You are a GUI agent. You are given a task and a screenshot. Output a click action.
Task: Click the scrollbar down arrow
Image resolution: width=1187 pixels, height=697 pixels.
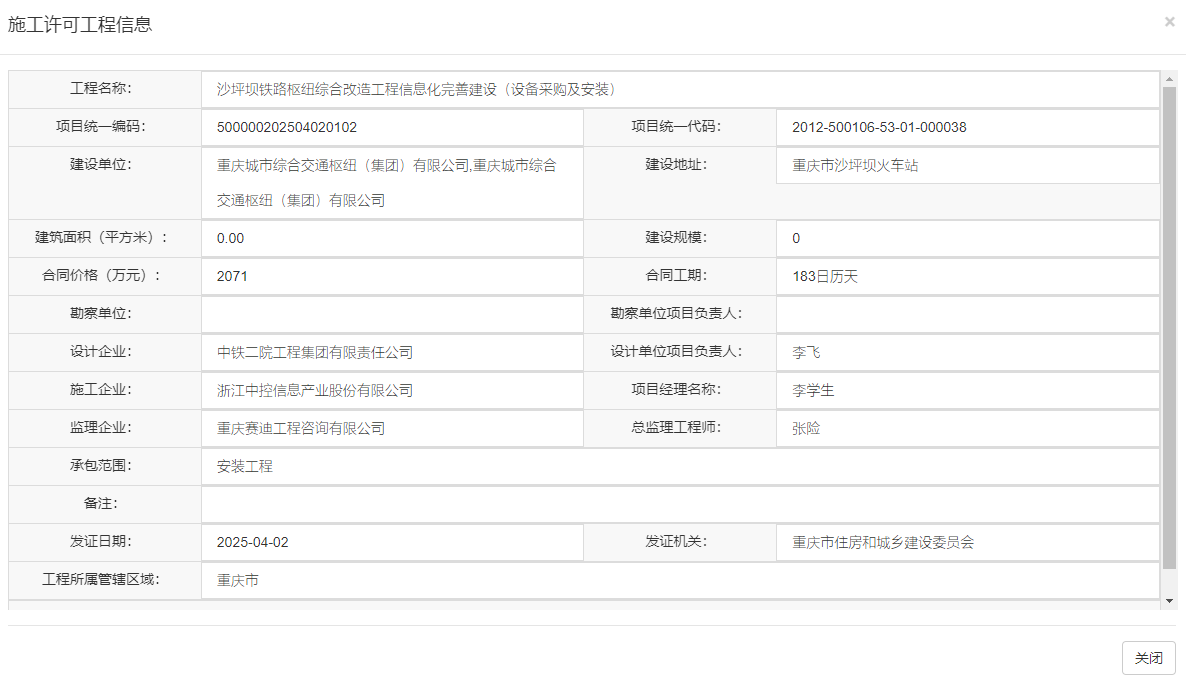1170,601
